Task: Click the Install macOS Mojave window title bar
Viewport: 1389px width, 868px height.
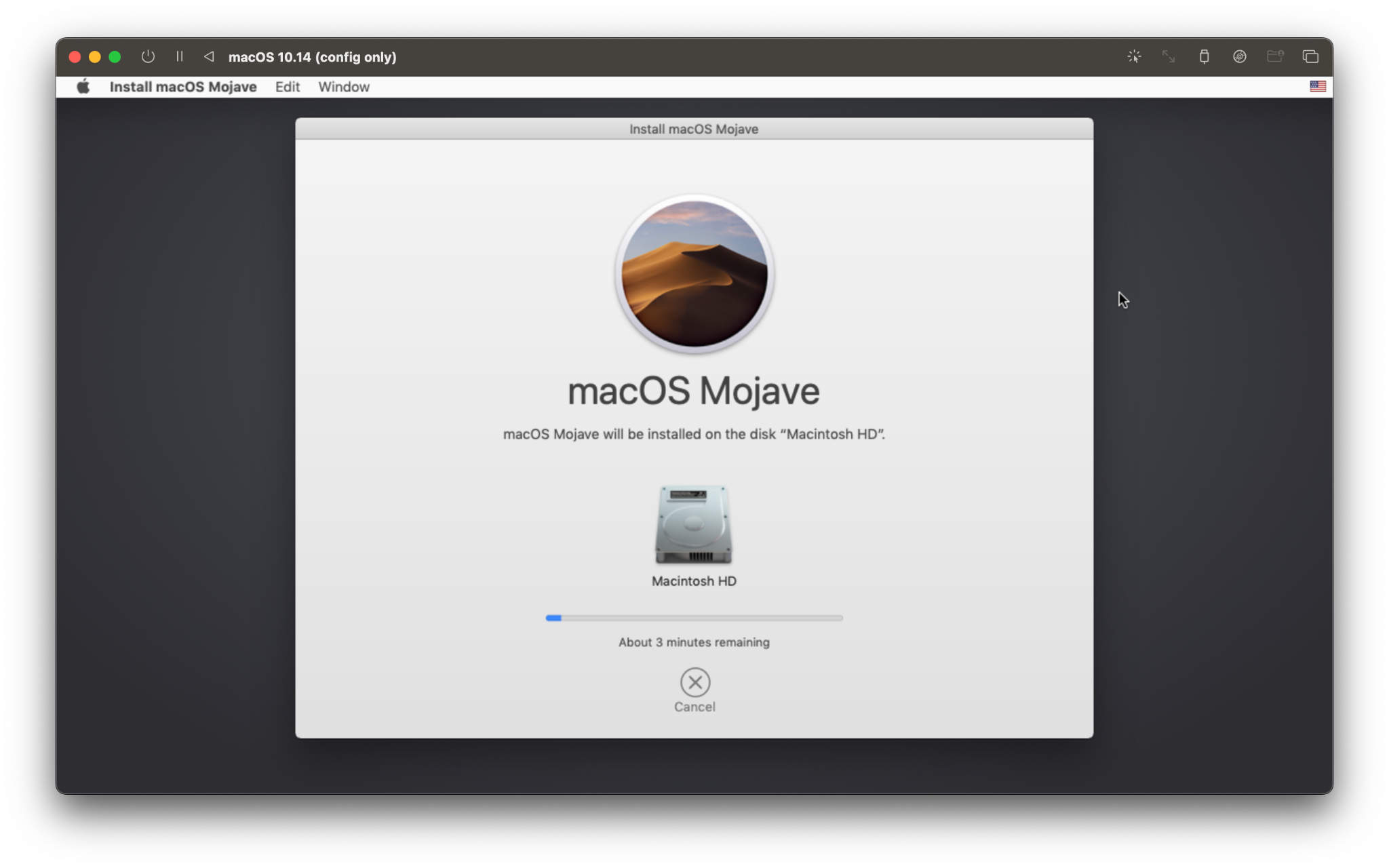Action: tap(693, 129)
